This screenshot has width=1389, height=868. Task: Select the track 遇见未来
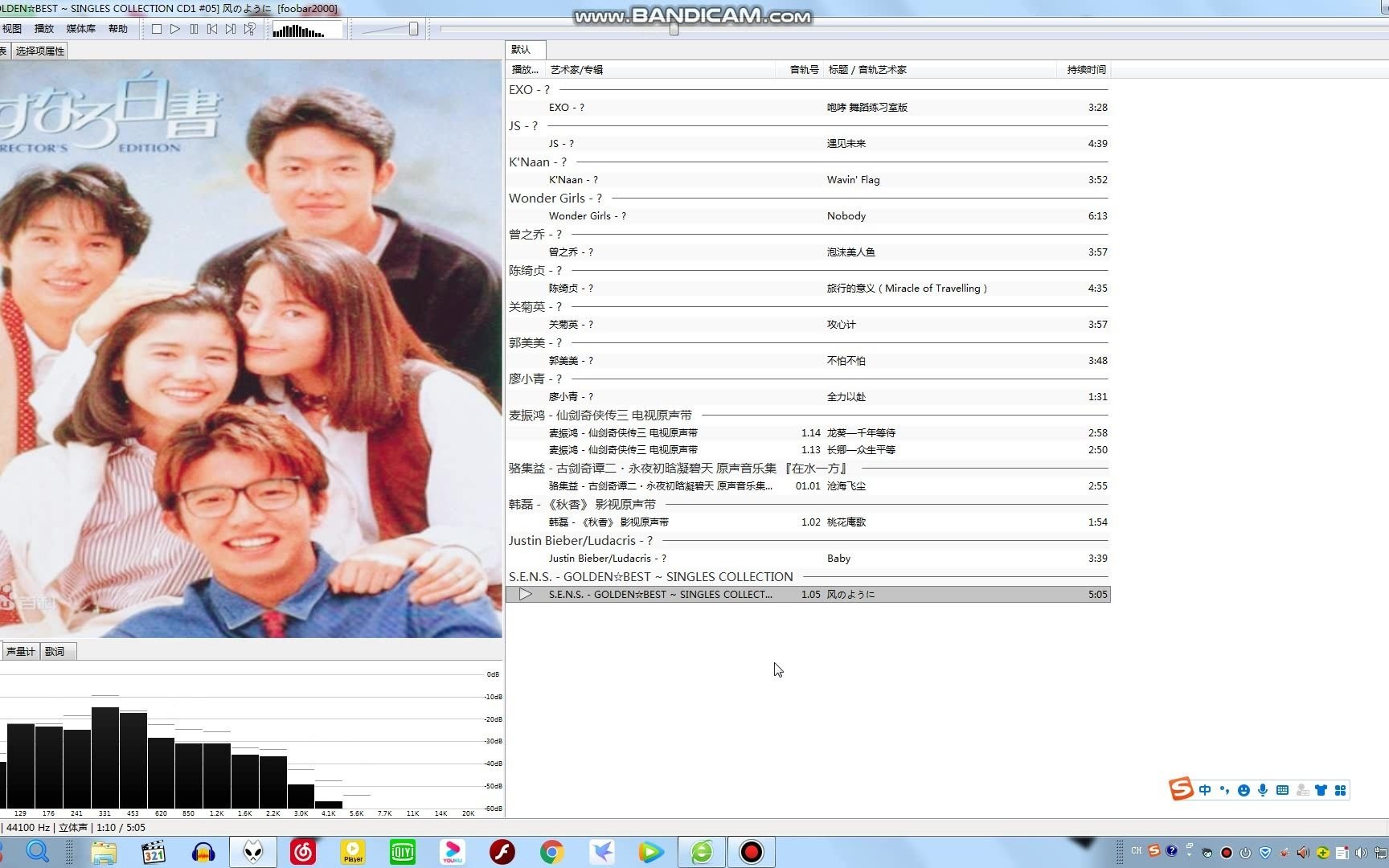[x=808, y=144]
